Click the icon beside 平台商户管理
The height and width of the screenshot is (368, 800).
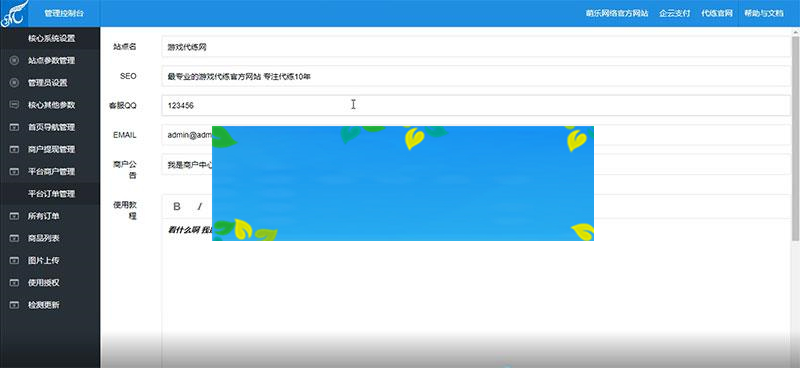(x=14, y=171)
